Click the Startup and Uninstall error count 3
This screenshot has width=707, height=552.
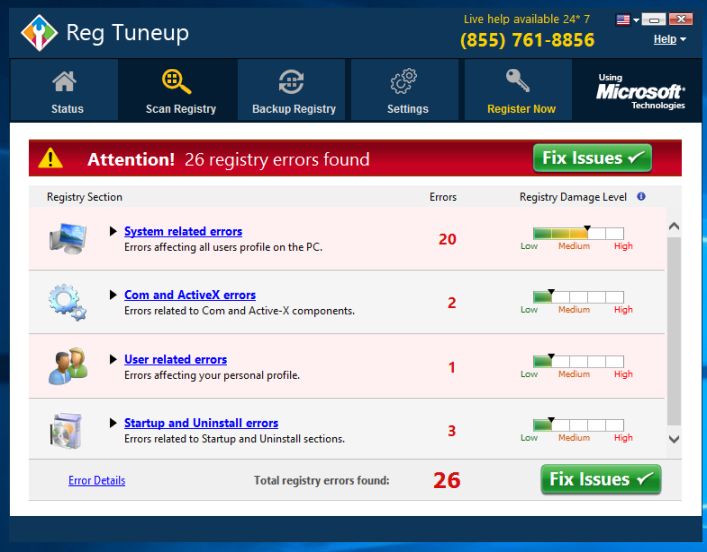tap(451, 431)
